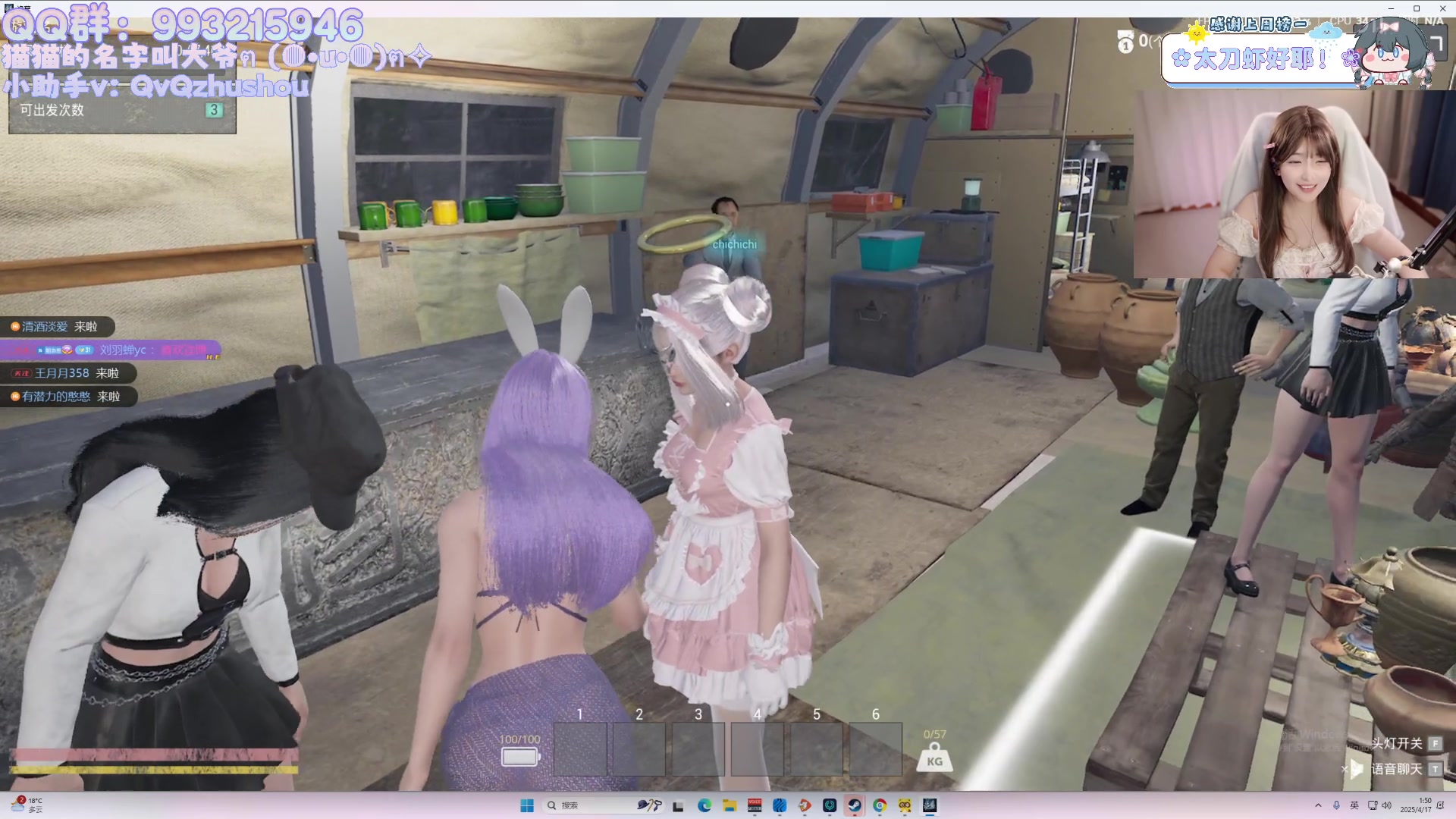Select hotbar slot 3
The width and height of the screenshot is (1456, 819).
pos(698,749)
